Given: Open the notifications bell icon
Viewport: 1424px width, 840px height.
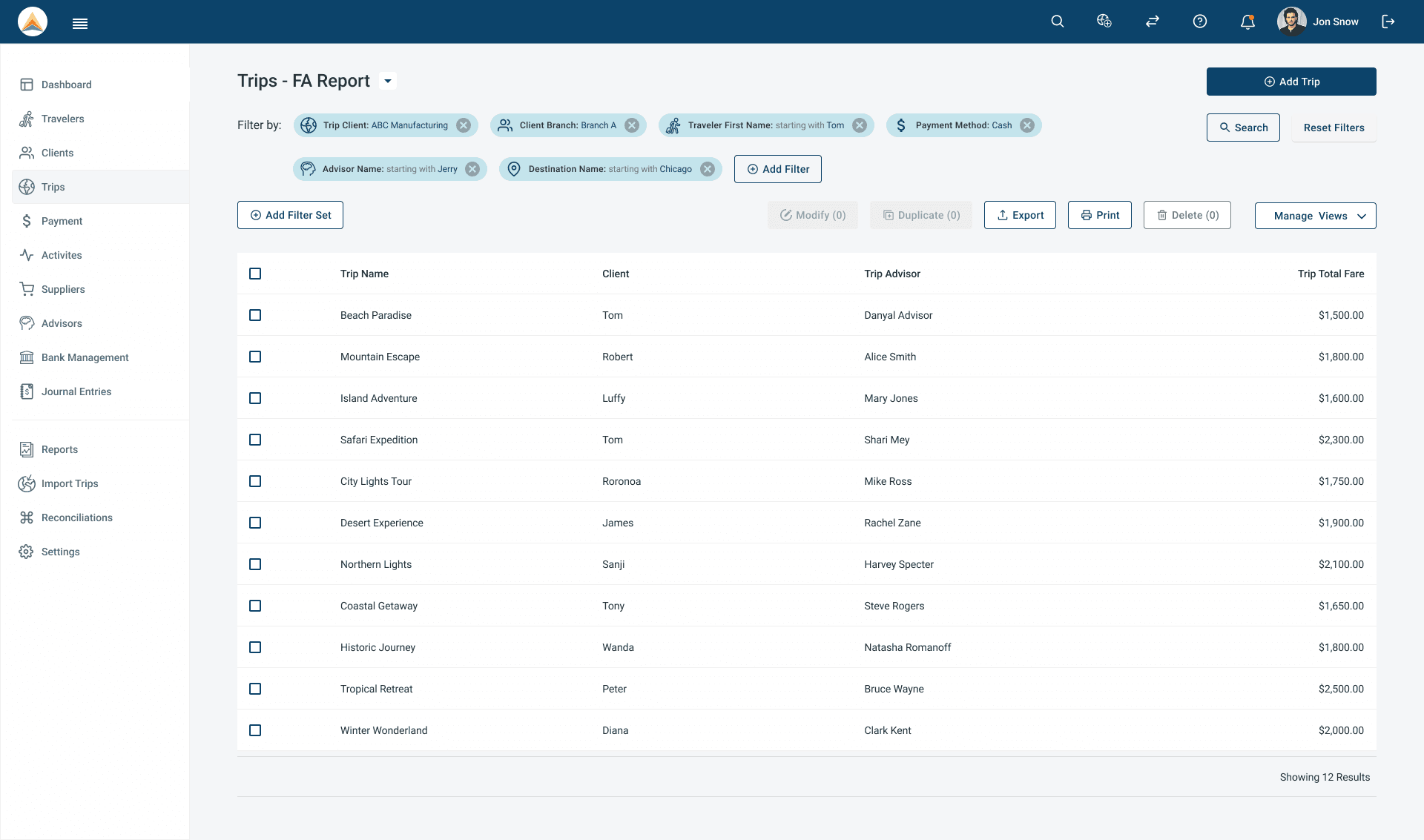Looking at the screenshot, I should coord(1247,22).
